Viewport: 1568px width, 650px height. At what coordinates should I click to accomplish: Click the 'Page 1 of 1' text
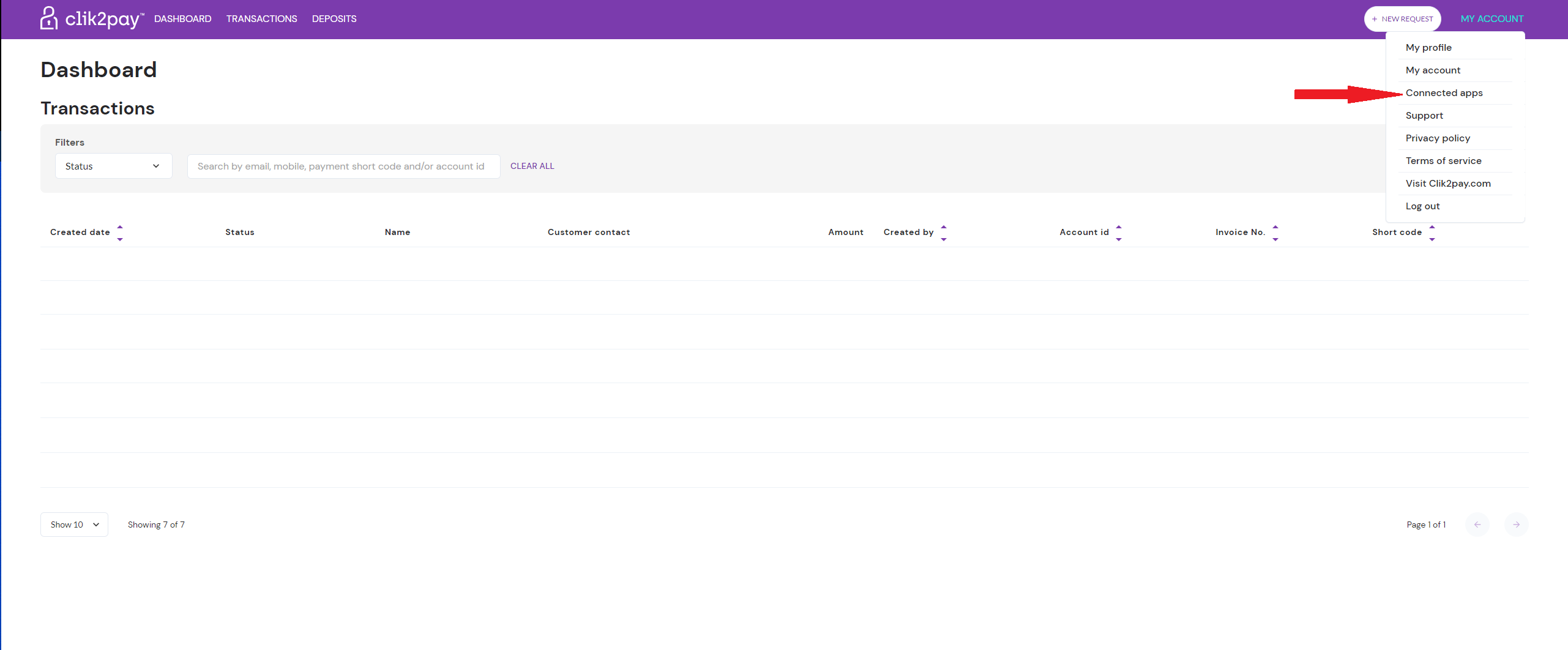[1426, 525]
